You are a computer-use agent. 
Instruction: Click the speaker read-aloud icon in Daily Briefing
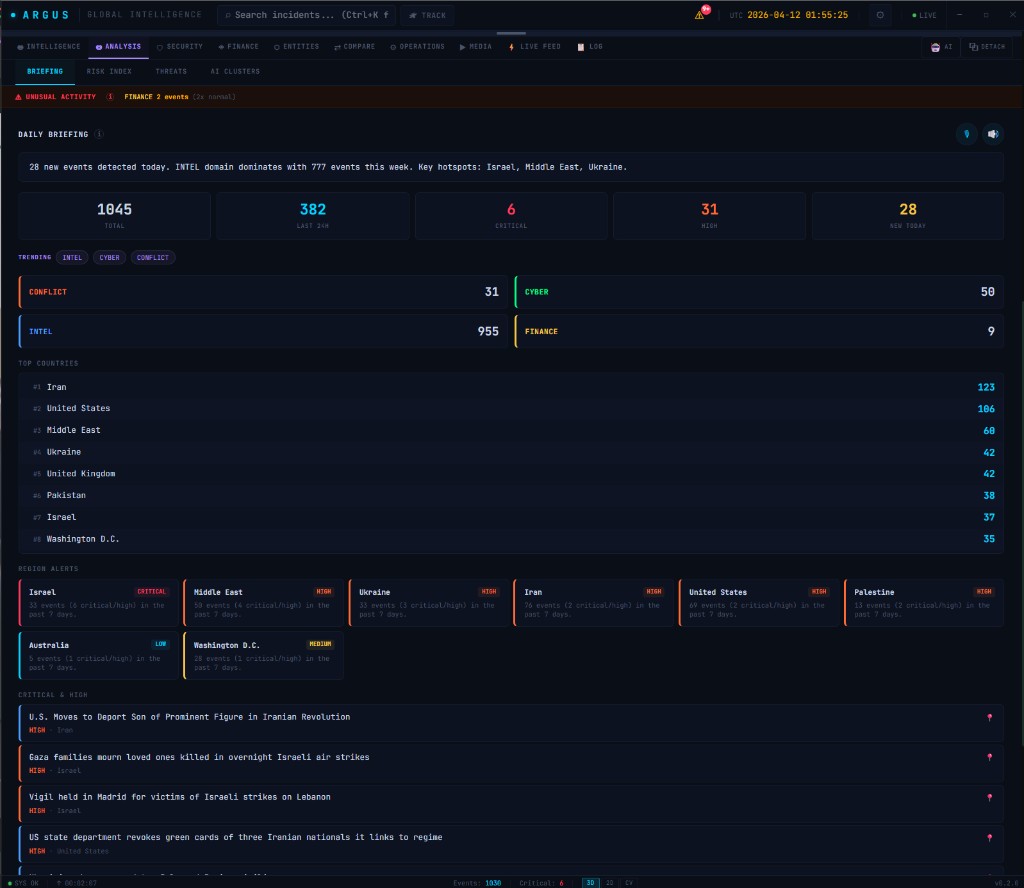[993, 134]
